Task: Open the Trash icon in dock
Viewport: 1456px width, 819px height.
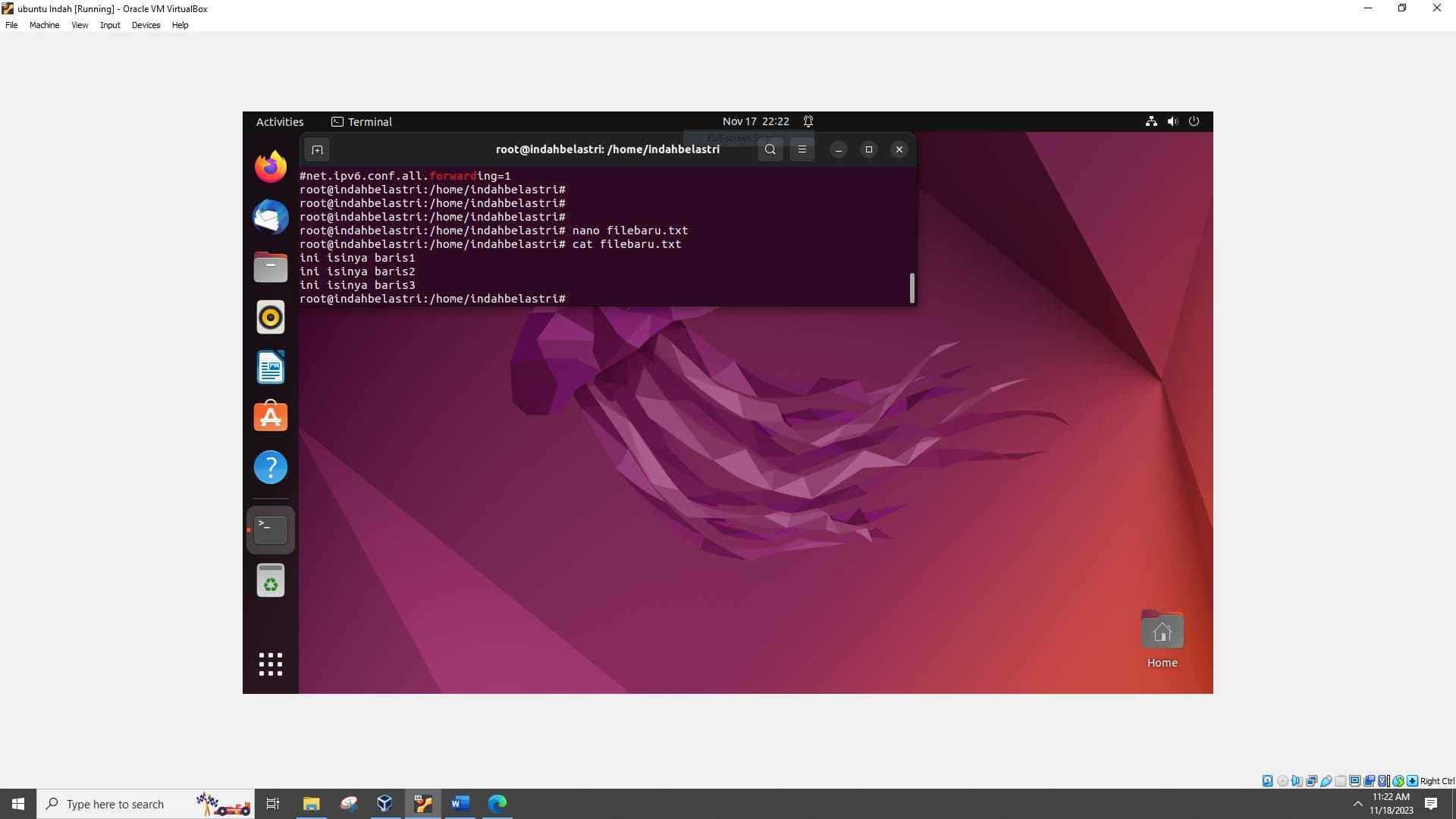Action: tap(271, 580)
